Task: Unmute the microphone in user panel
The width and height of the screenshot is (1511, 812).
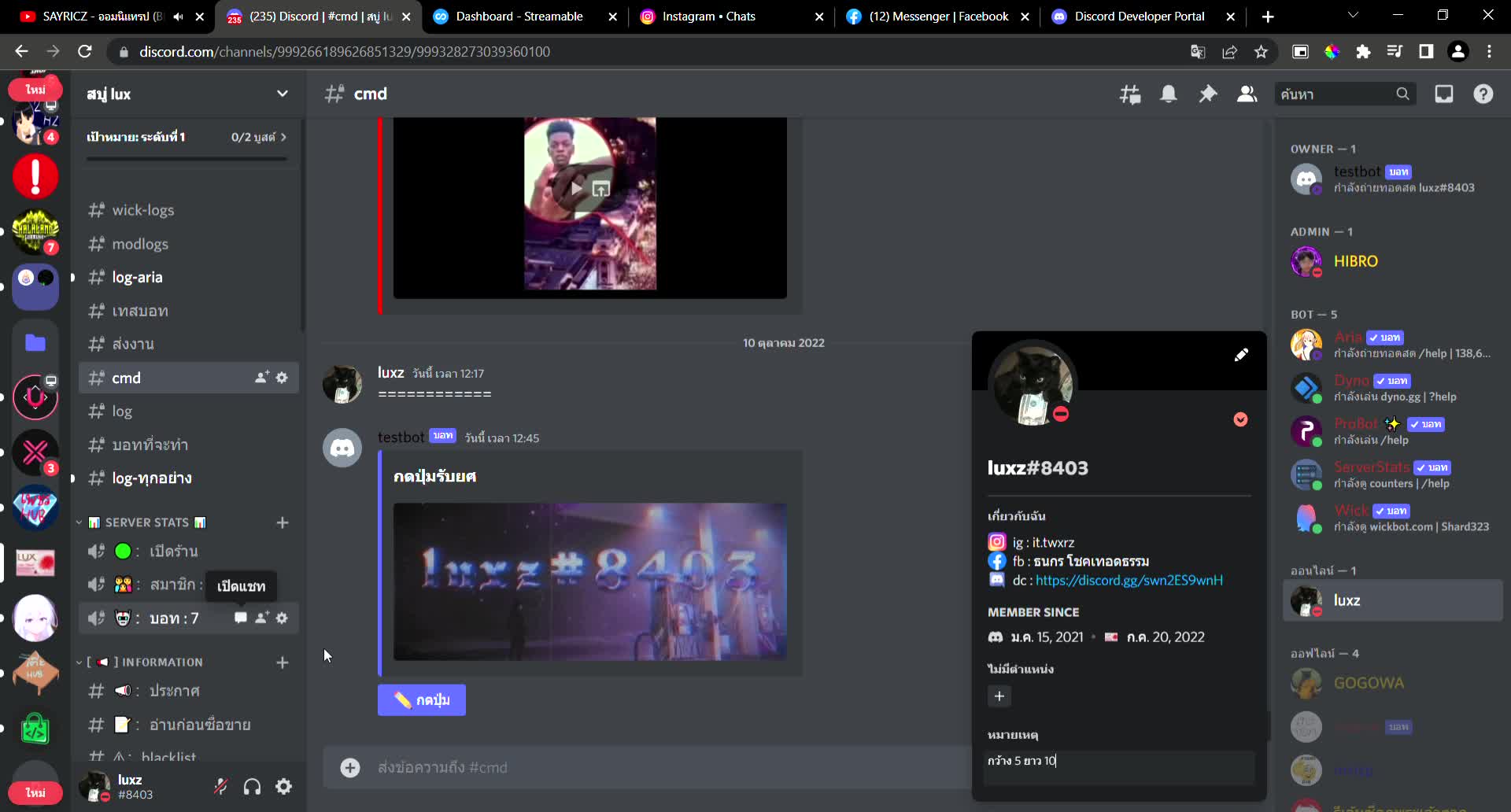Action: [x=221, y=786]
